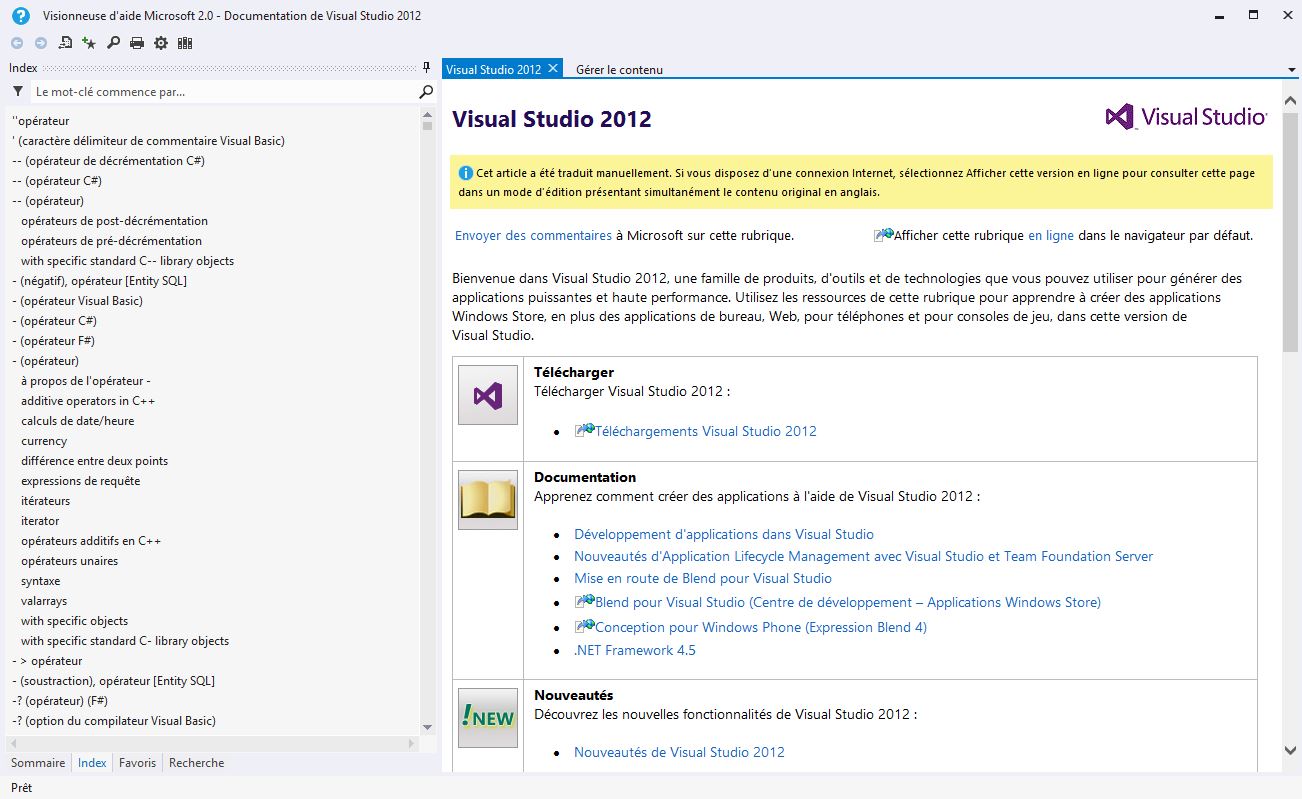Open the tab list dropdown arrow
This screenshot has height=799, width=1302.
point(1292,70)
